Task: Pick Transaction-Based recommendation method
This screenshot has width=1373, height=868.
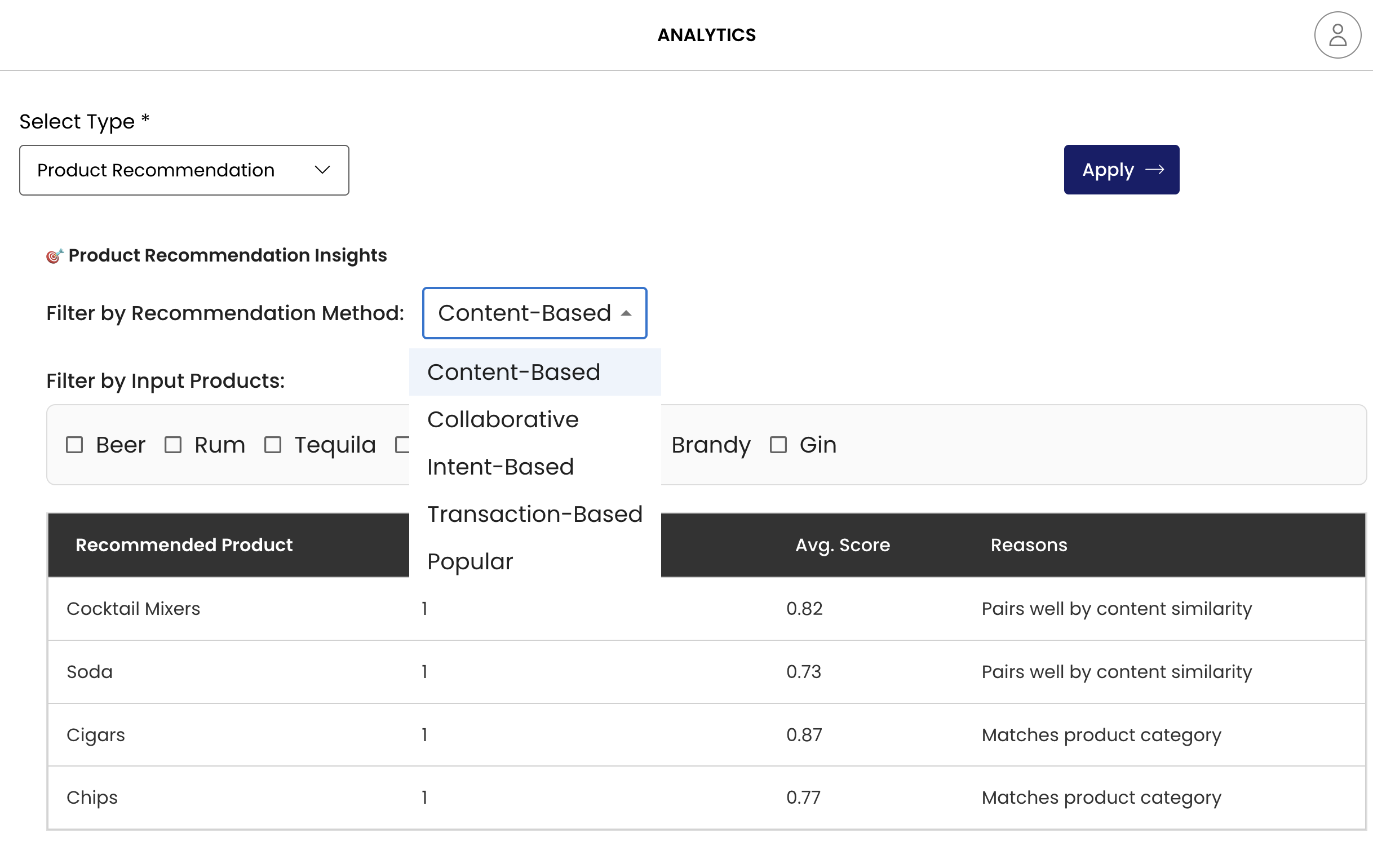Action: [534, 515]
